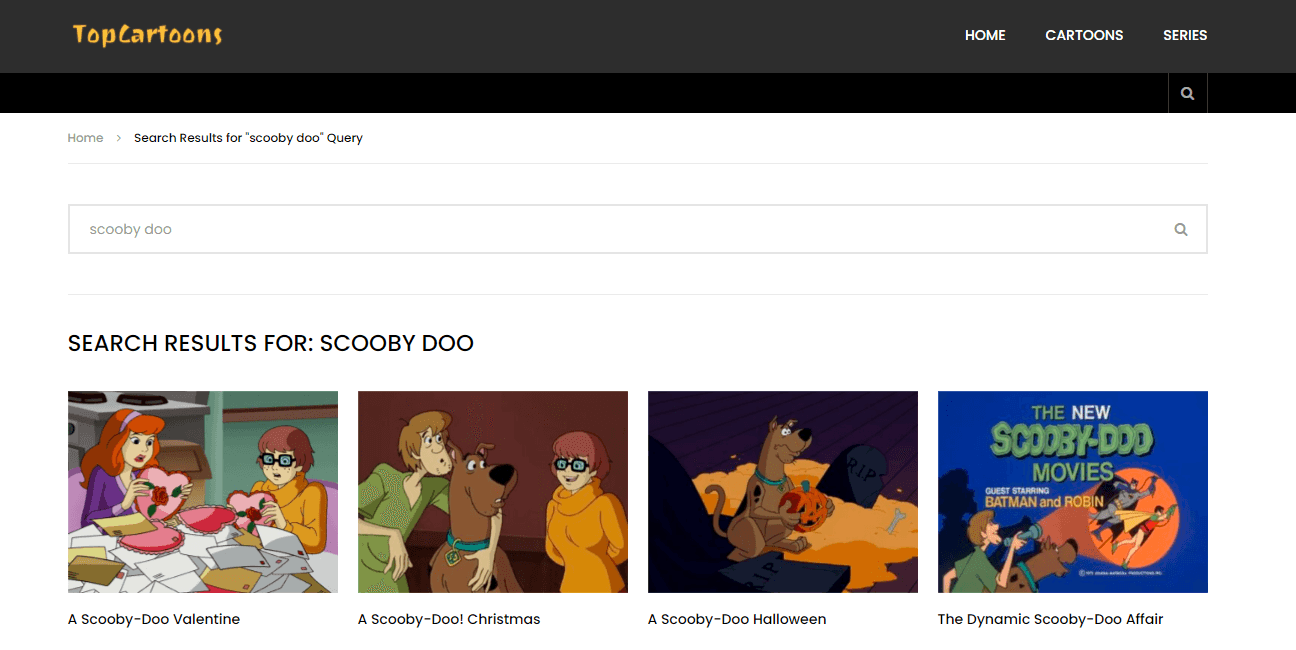Screen dimensions: 1296x650
Task: Click the A Scooby-Doo Valentine title link
Action: [154, 619]
